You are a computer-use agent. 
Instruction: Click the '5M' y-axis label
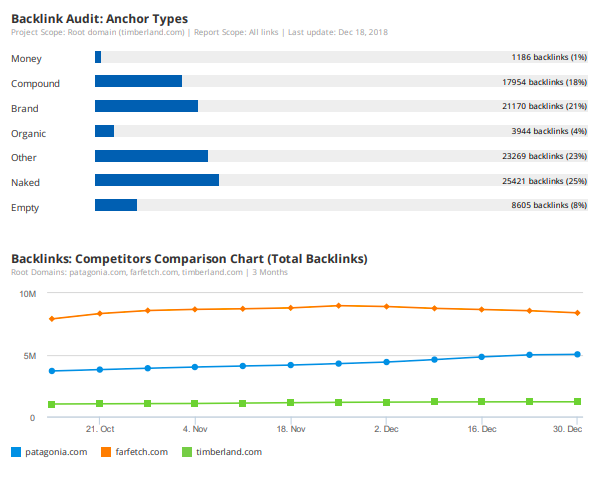coord(30,356)
